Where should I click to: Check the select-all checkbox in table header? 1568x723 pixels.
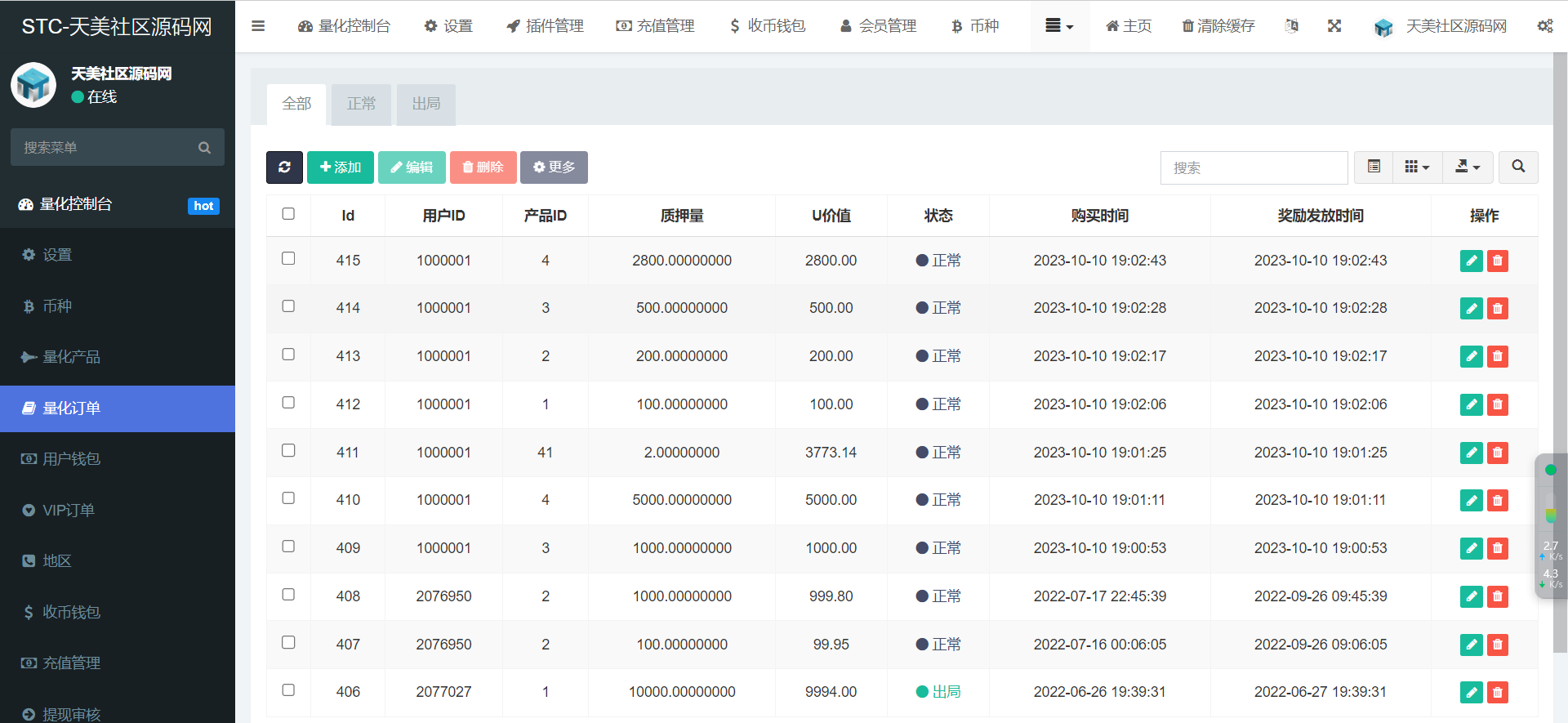point(288,214)
